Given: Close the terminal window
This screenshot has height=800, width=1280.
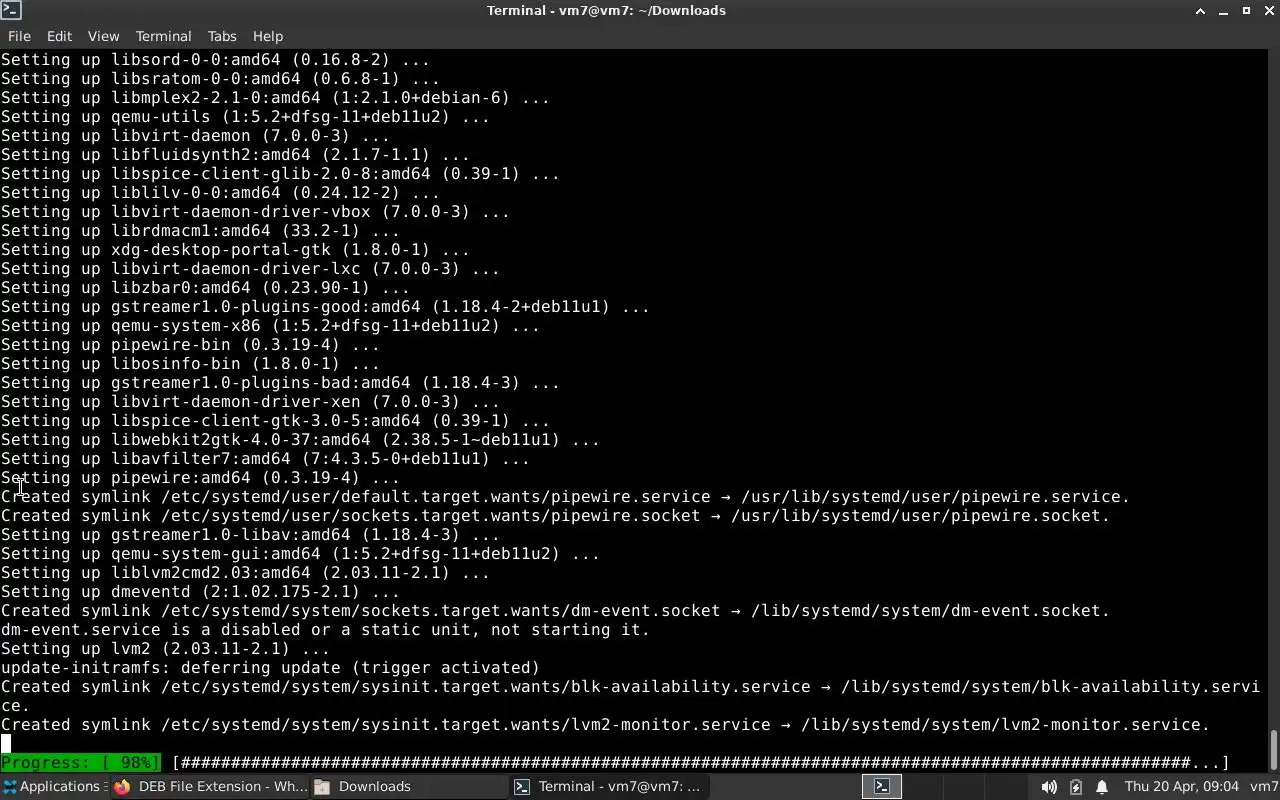Looking at the screenshot, I should pyautogui.click(x=1268, y=11).
